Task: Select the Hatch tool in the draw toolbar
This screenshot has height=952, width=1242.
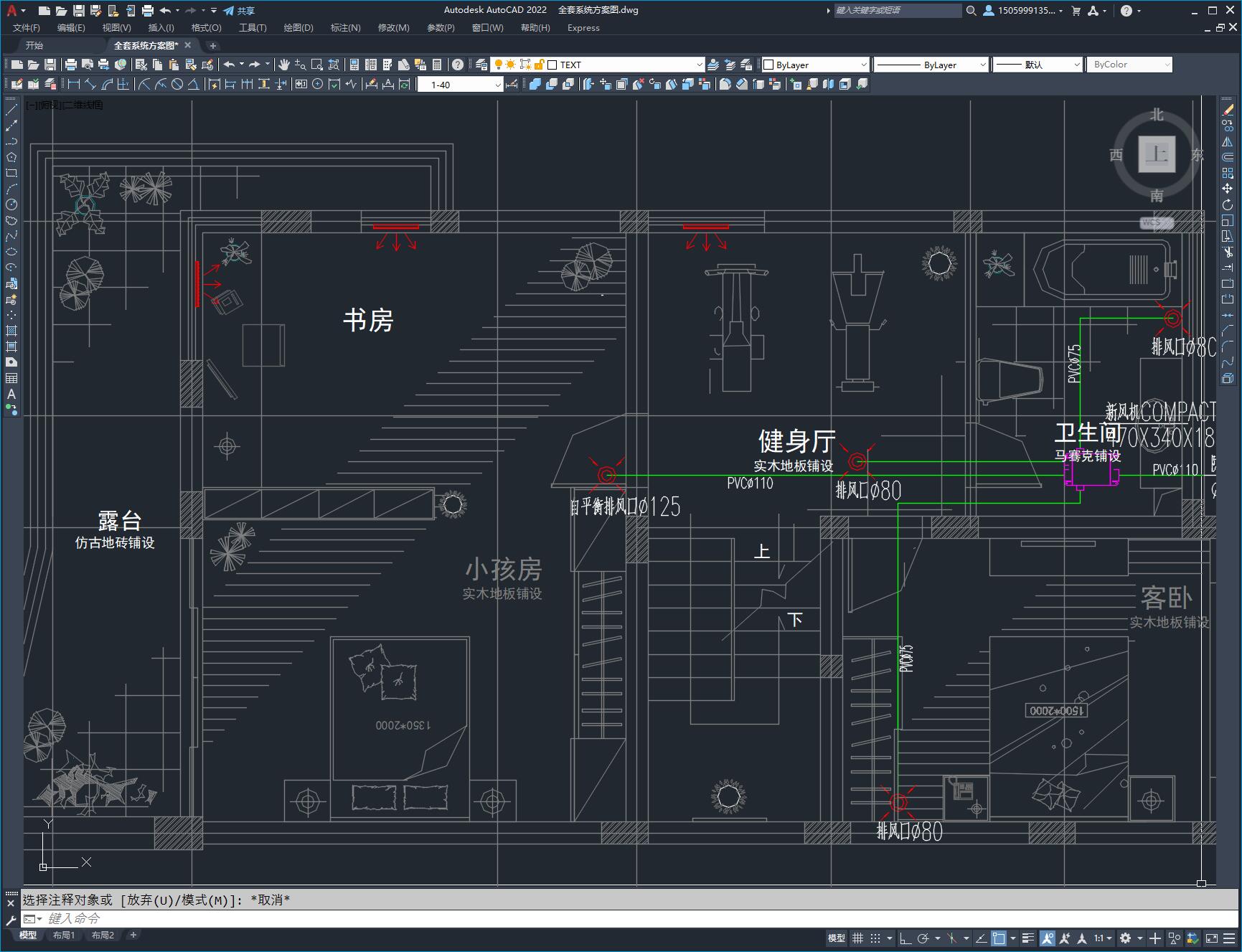Action: point(11,331)
